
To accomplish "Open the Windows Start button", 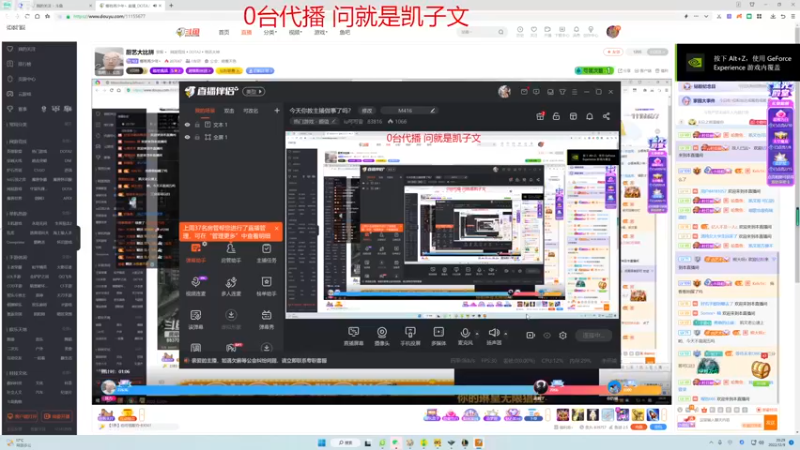I will tap(321, 443).
